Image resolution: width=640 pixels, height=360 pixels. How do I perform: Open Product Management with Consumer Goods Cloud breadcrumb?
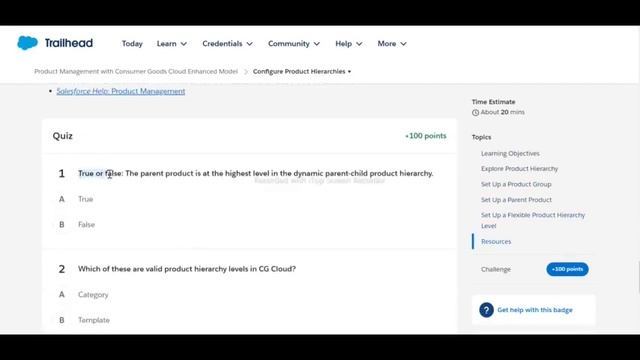coord(136,71)
